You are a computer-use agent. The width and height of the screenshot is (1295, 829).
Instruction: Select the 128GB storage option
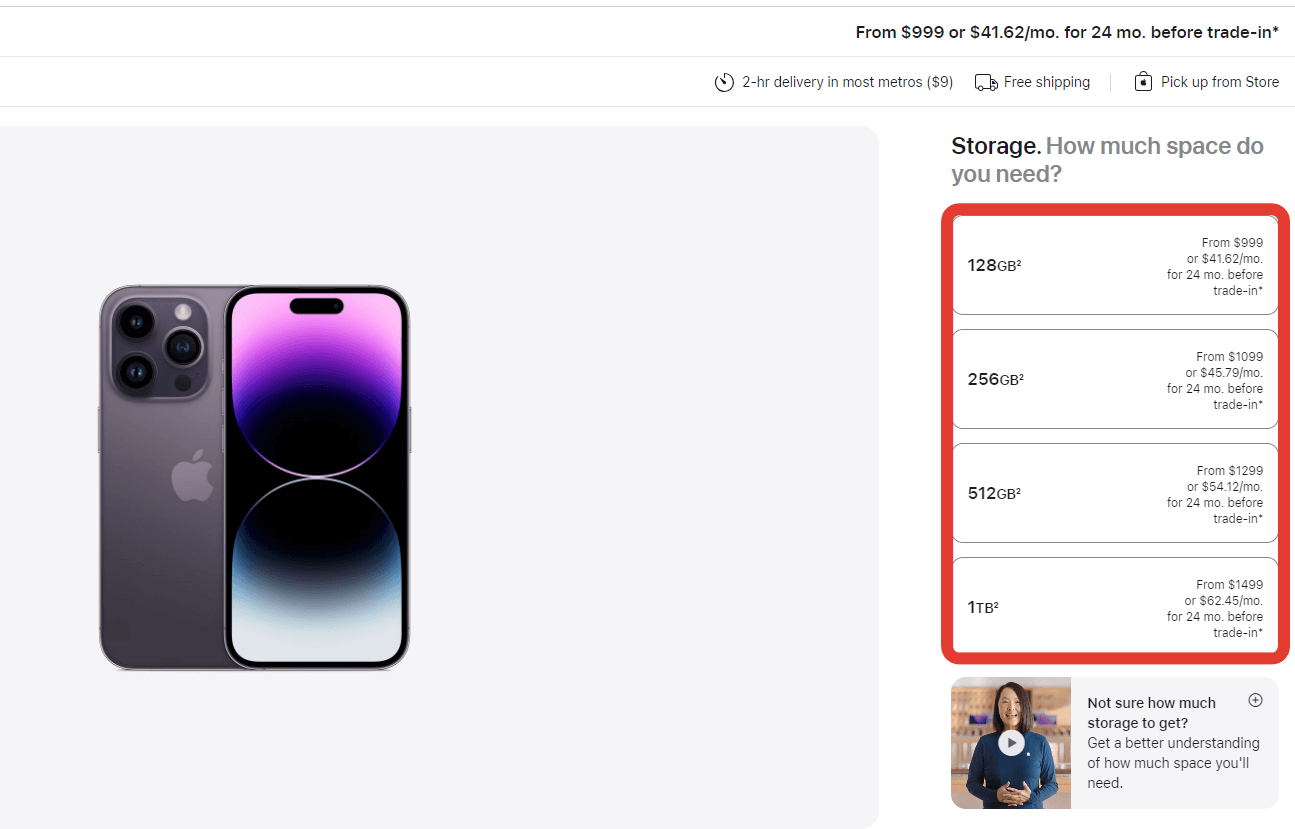(x=1114, y=265)
